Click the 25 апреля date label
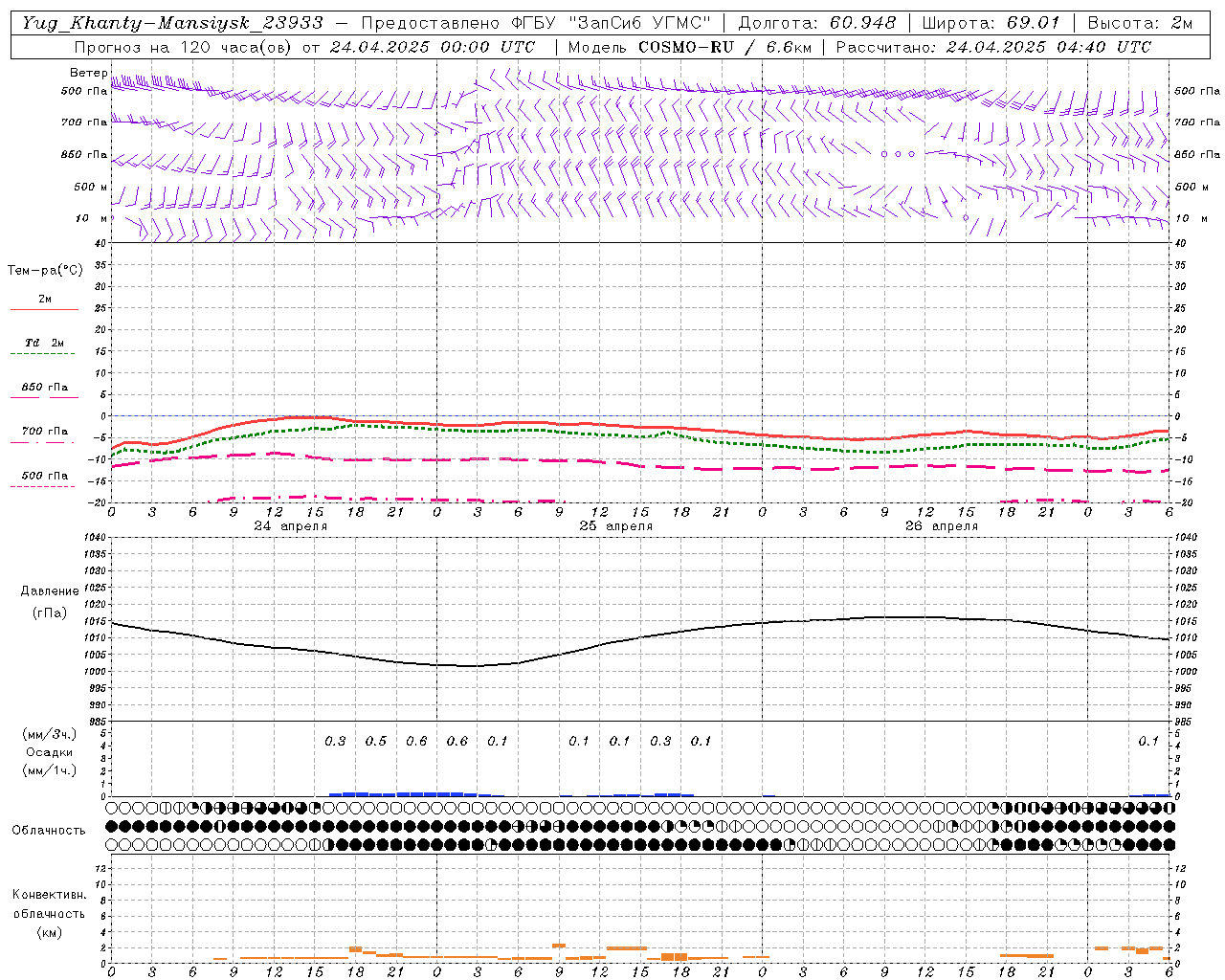Image resolution: width=1225 pixels, height=980 pixels. click(x=616, y=526)
